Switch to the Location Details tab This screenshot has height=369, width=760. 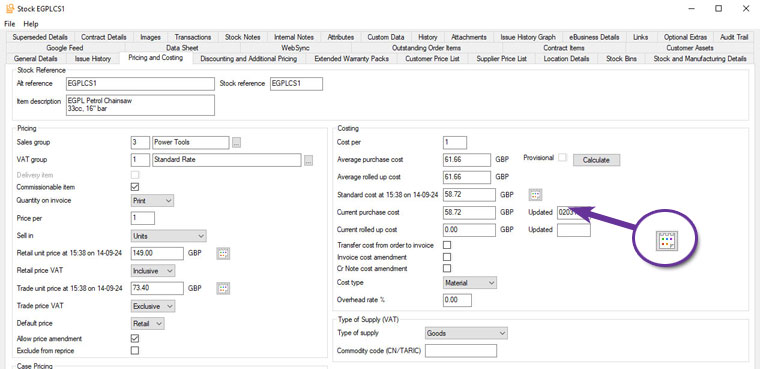tap(566, 59)
